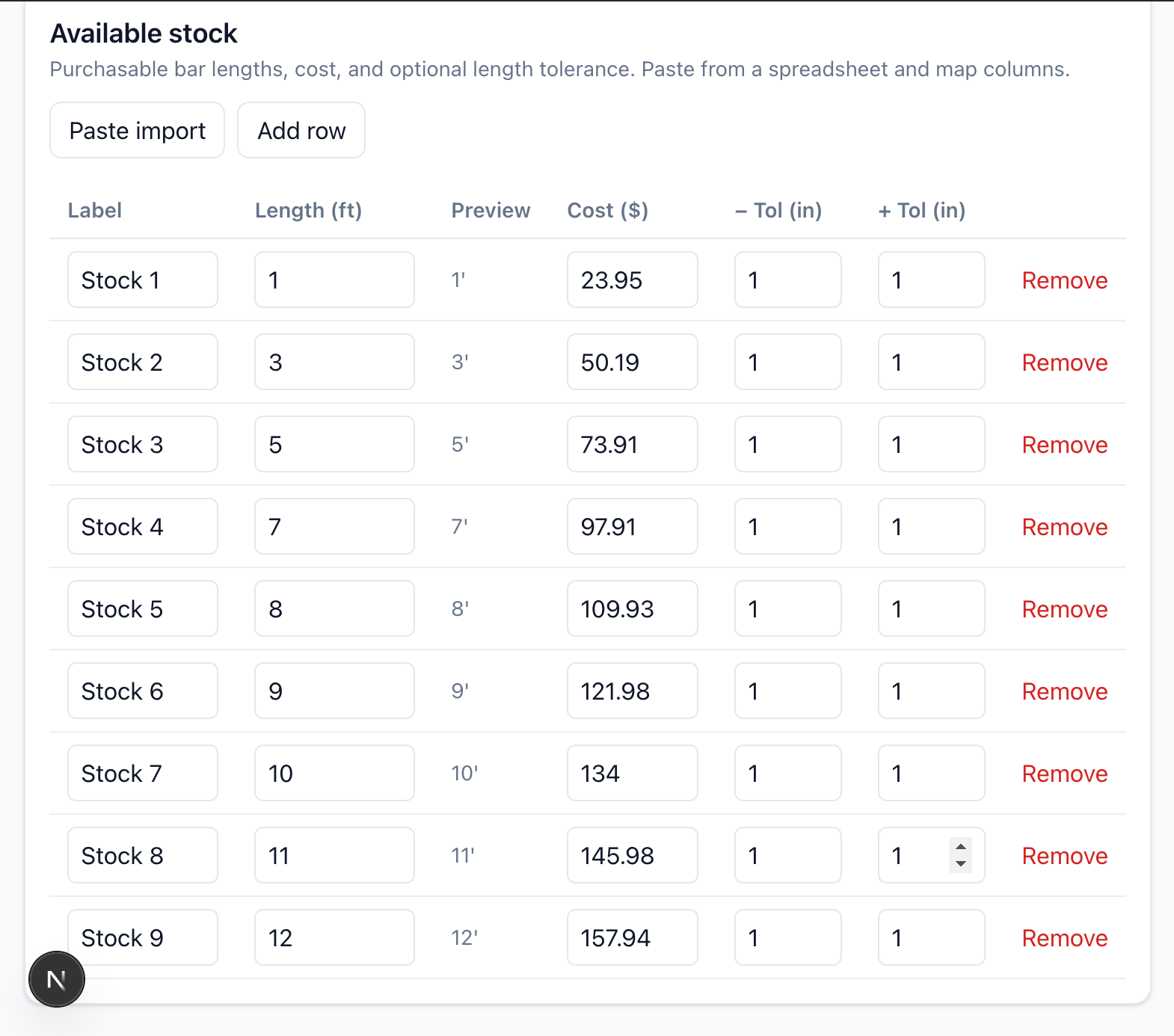The width and height of the screenshot is (1174, 1036).
Task: Increment the Stock 8 plus tolerance stepper
Action: 961,848
